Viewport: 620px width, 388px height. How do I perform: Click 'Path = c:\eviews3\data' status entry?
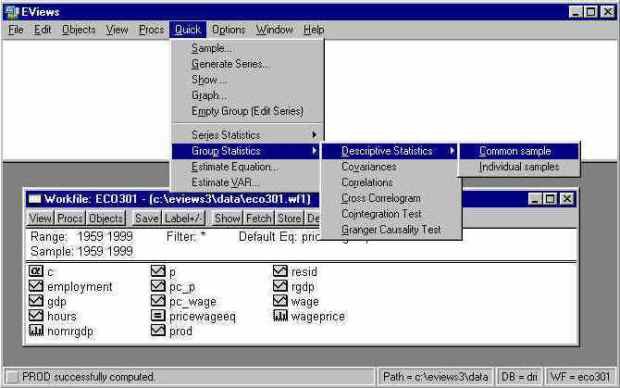click(x=435, y=377)
